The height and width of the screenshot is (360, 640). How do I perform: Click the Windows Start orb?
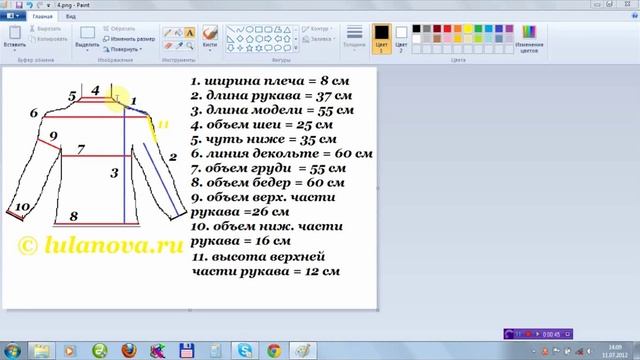(12, 351)
